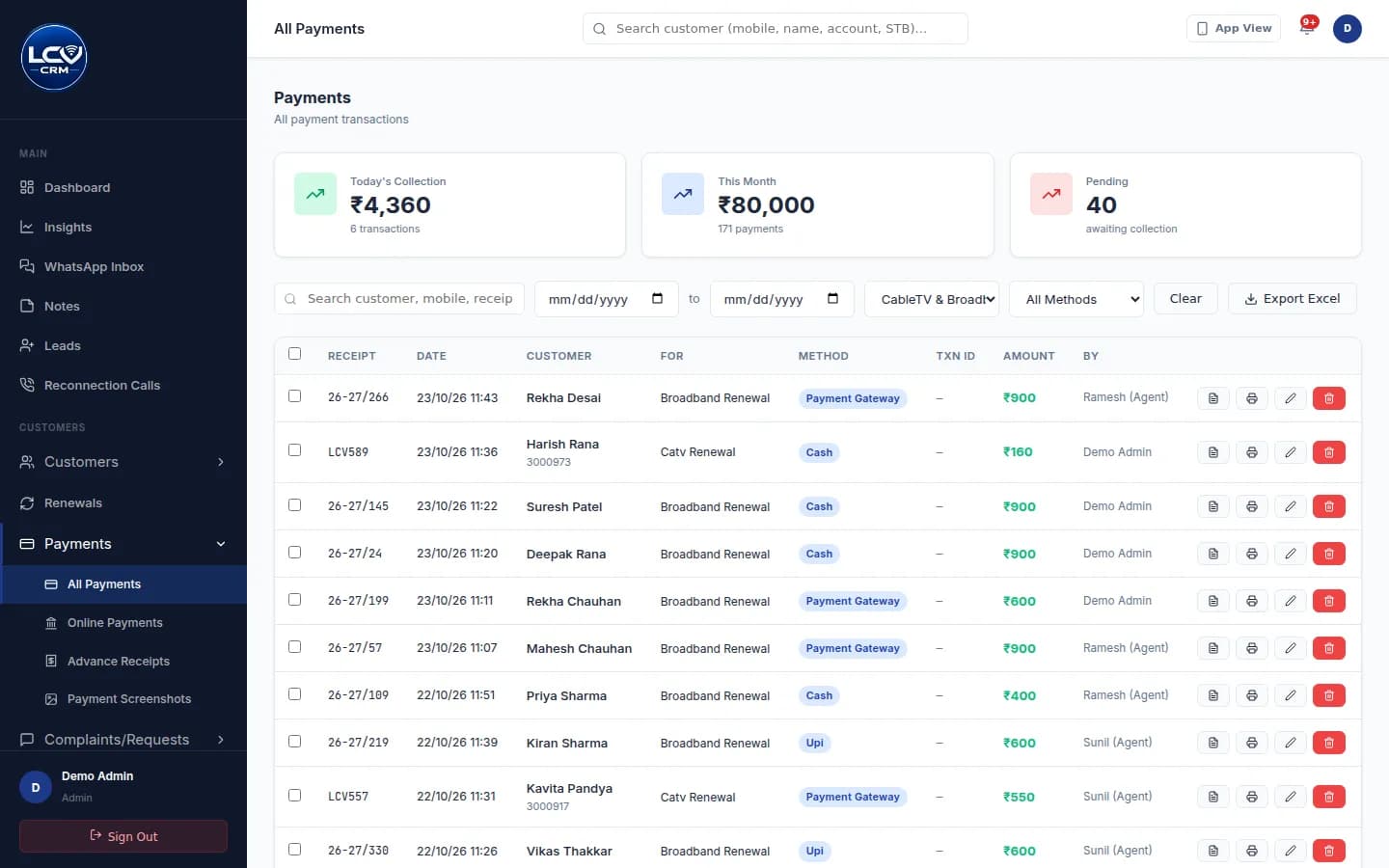
Task: Open the CableTV & Broadband filter dropdown
Action: 932,299
